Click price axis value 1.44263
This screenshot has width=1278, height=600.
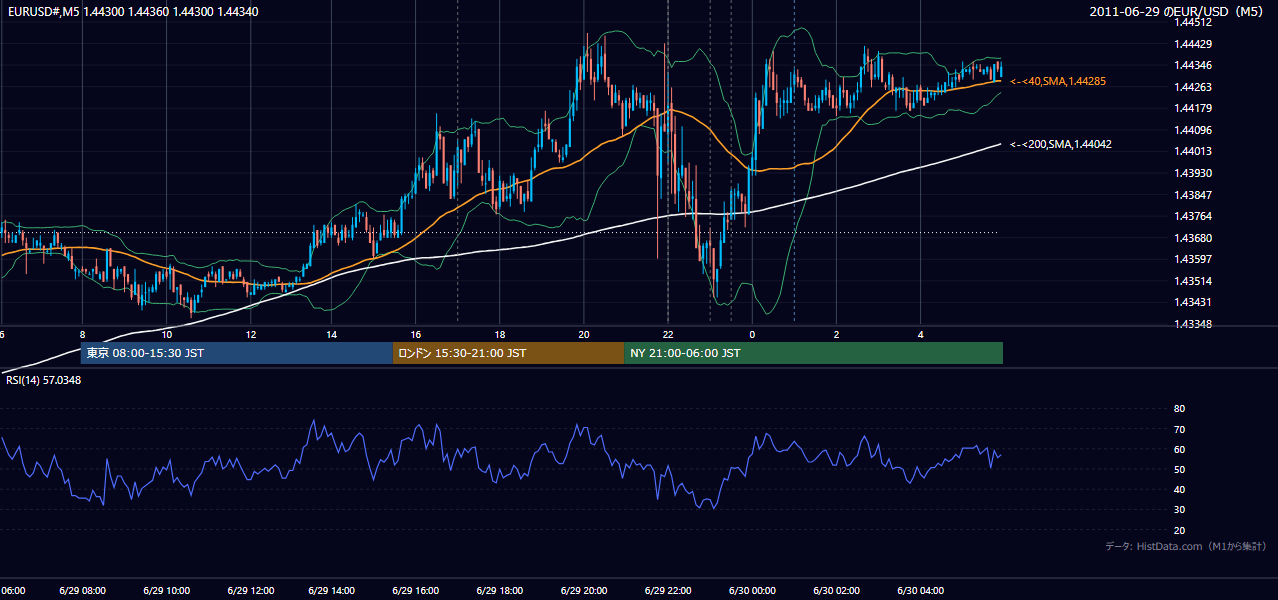pyautogui.click(x=1193, y=87)
